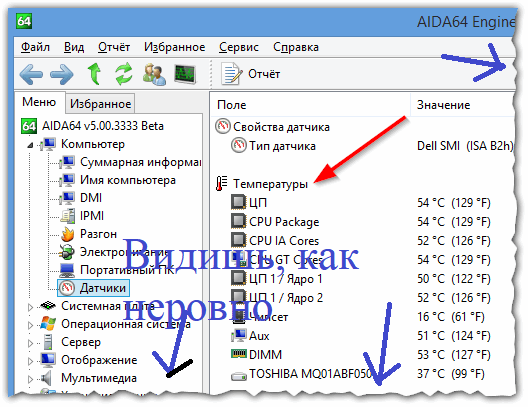This screenshot has width=528, height=407.
Task: Select the Мультимедиа tree item
Action: (x=99, y=378)
